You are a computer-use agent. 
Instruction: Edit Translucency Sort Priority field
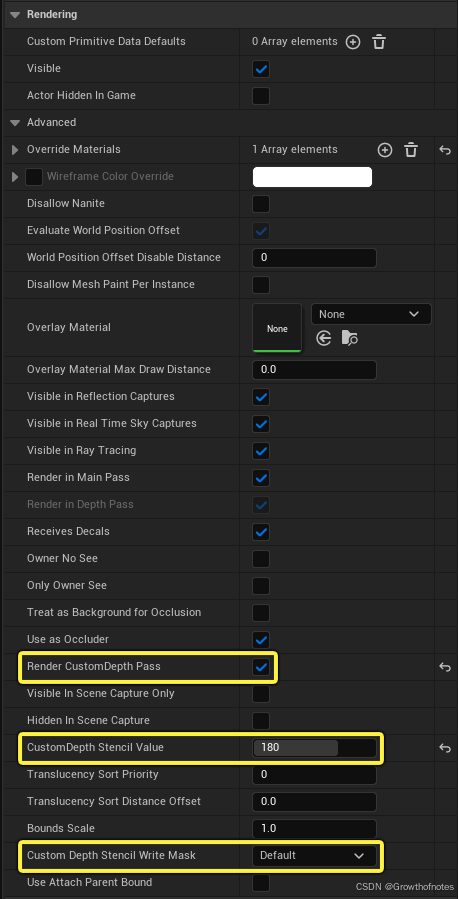[x=314, y=775]
